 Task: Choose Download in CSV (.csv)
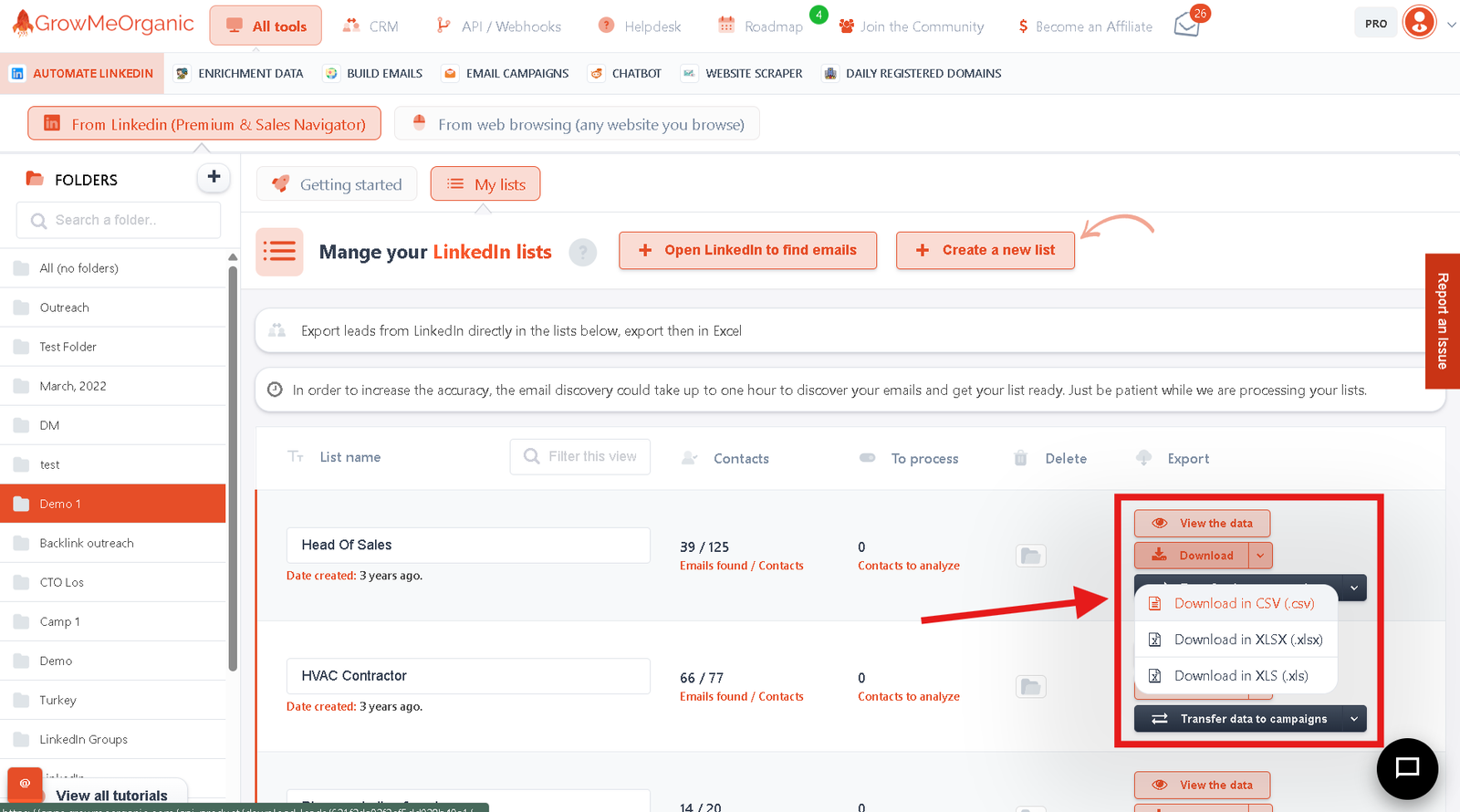tap(1236, 603)
